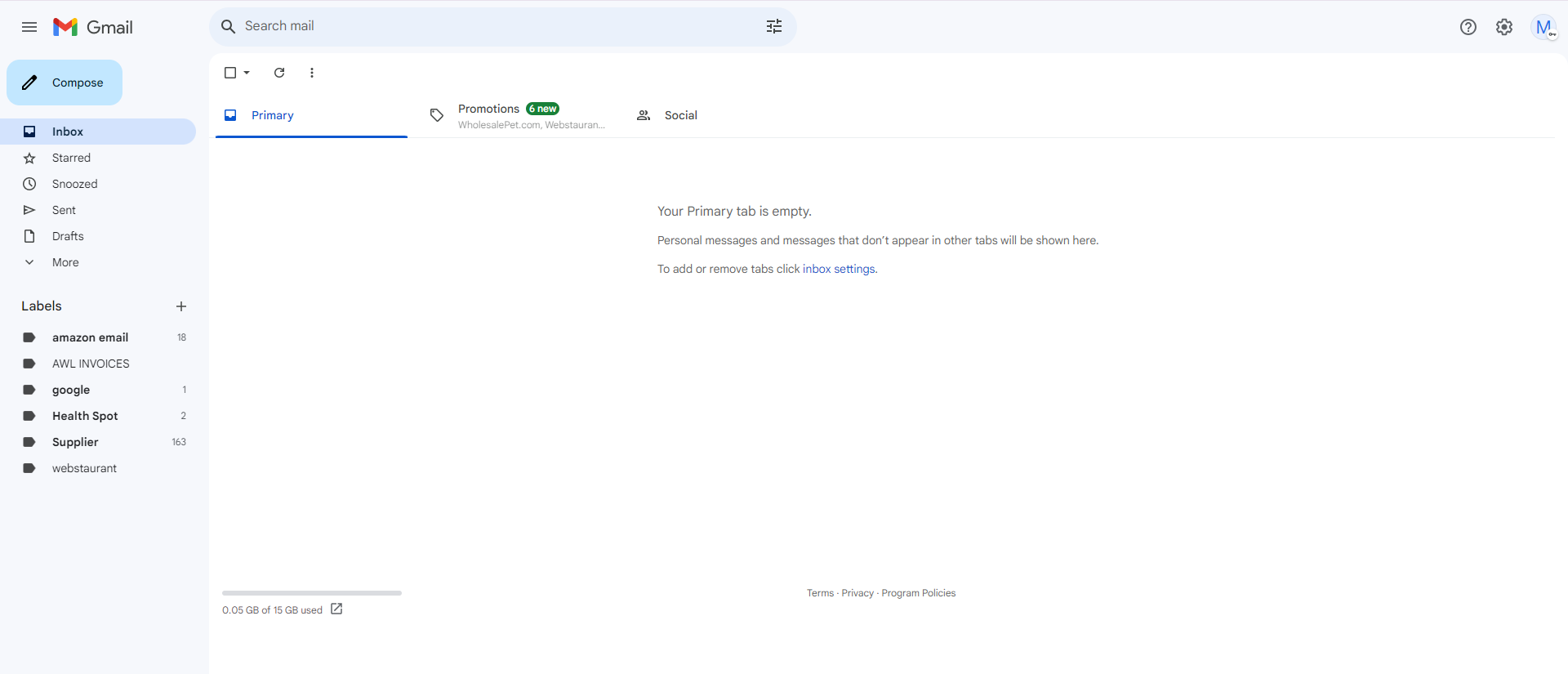Click the storage usage progress bar
1568x674 pixels.
tap(312, 593)
